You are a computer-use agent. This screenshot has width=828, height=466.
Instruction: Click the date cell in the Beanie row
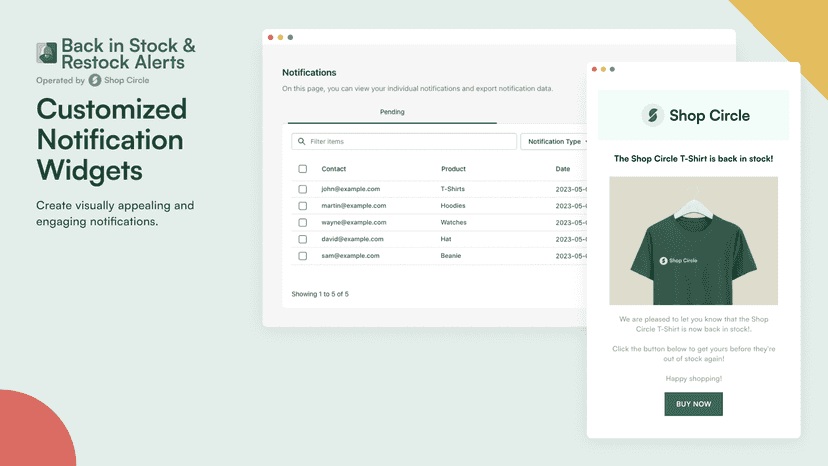tap(571, 256)
